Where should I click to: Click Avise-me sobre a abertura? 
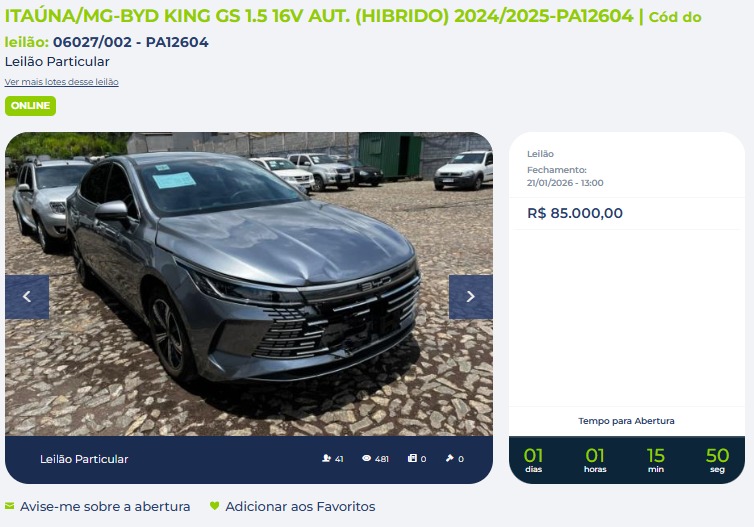tap(105, 506)
